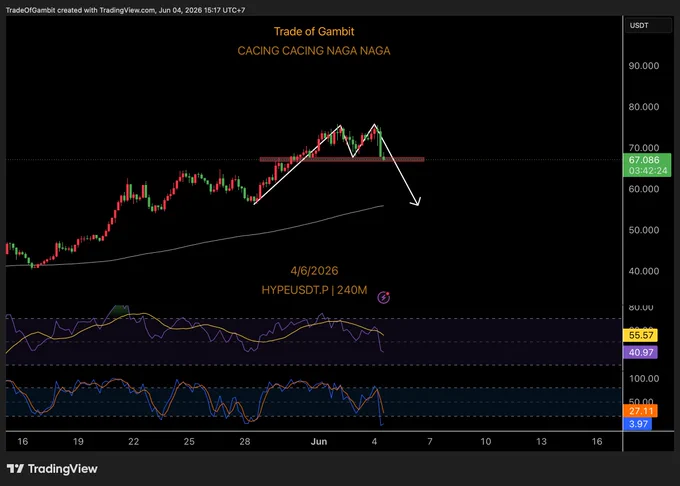This screenshot has width=680, height=486.
Task: Click the Trade of Gambit chart title
Action: click(314, 31)
